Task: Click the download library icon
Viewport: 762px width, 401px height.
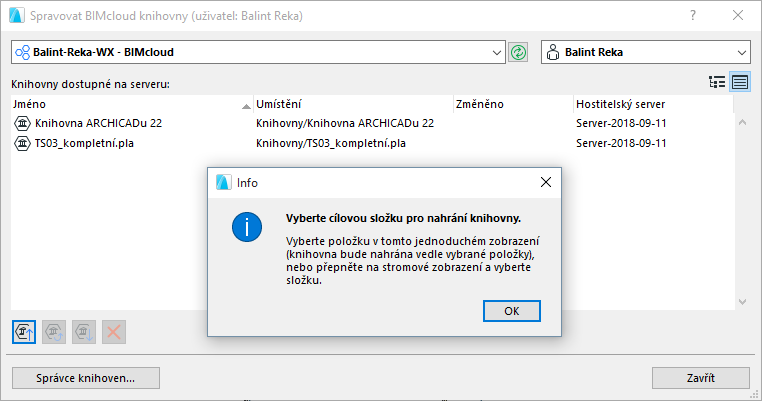Action: [84, 332]
